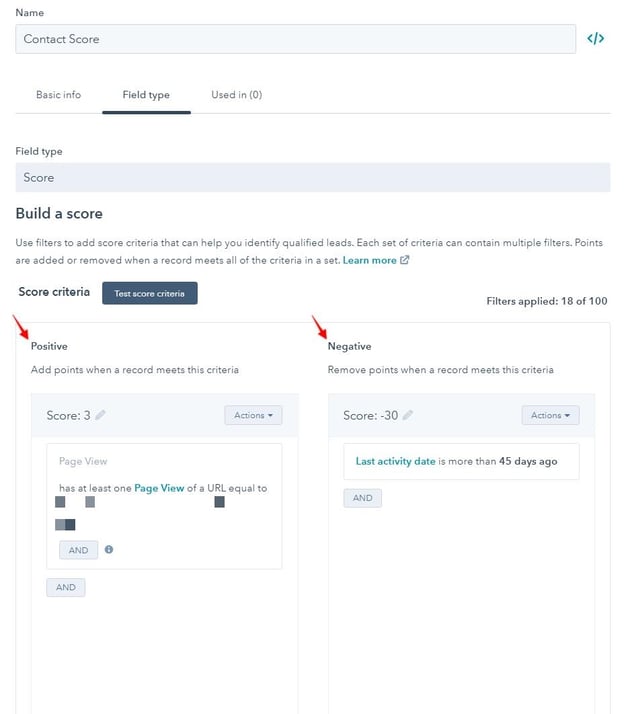Click AND below the Page View card

(x=66, y=587)
